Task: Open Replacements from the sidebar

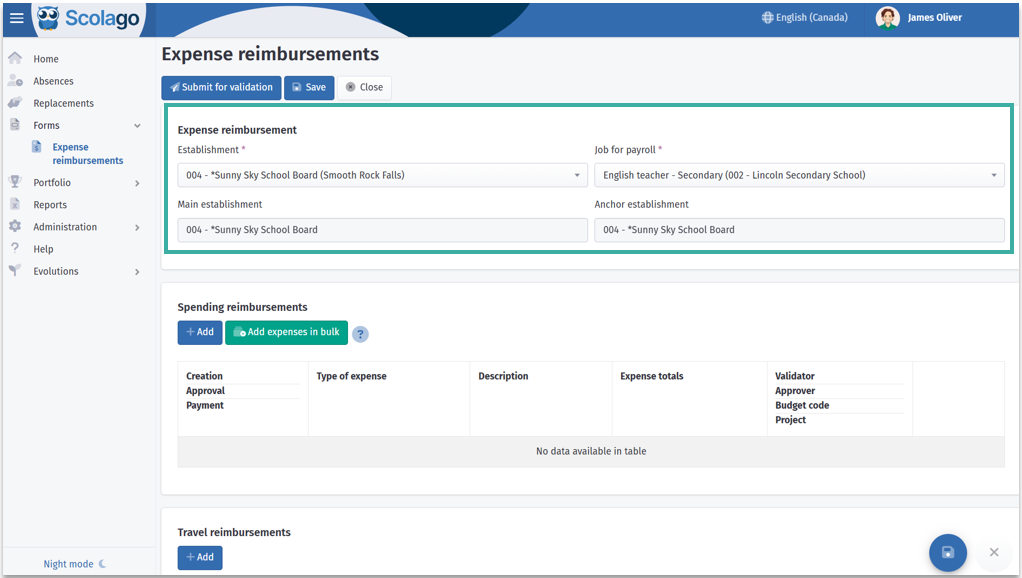Action: tap(63, 103)
